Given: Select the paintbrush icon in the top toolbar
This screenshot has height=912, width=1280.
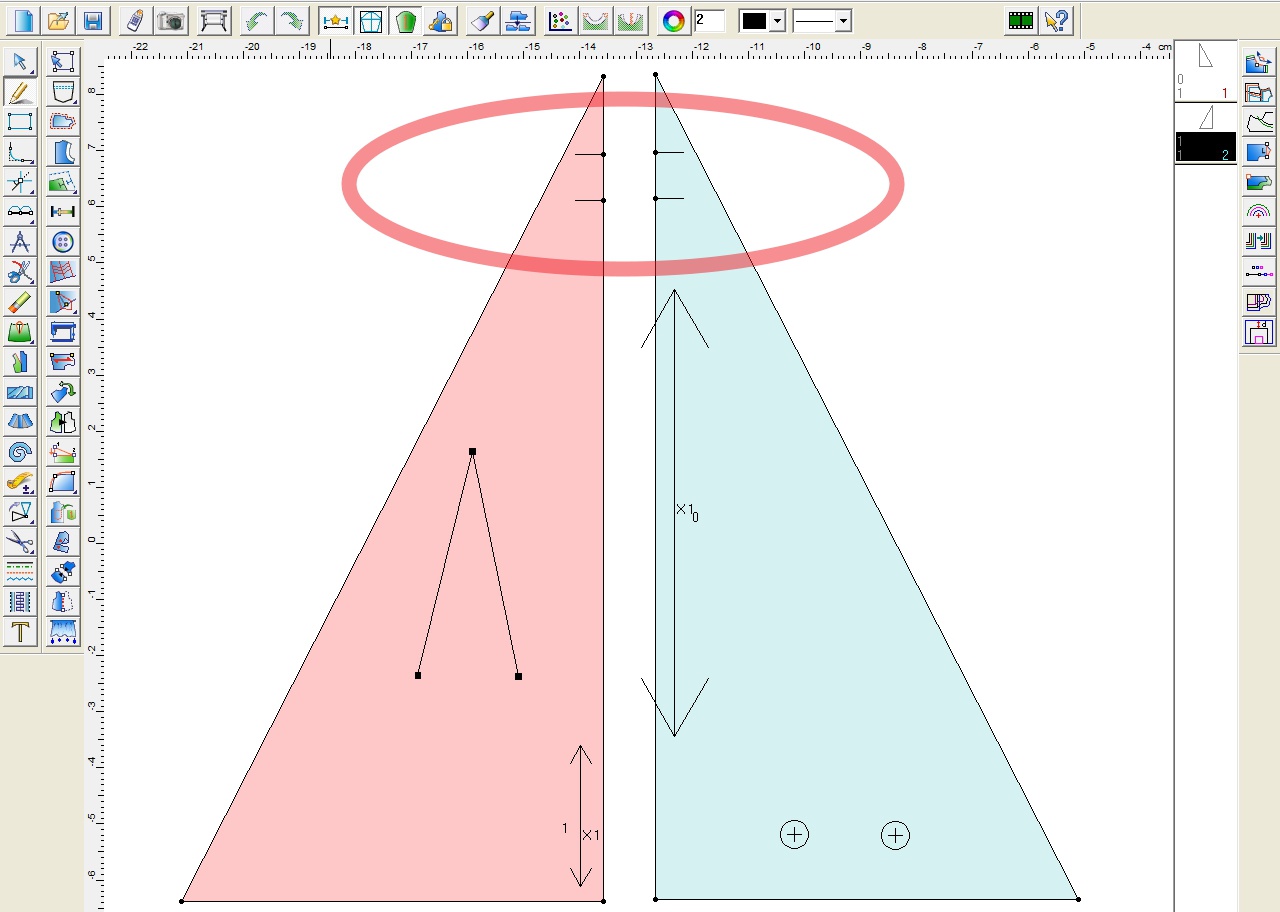Looking at the screenshot, I should tap(482, 20).
